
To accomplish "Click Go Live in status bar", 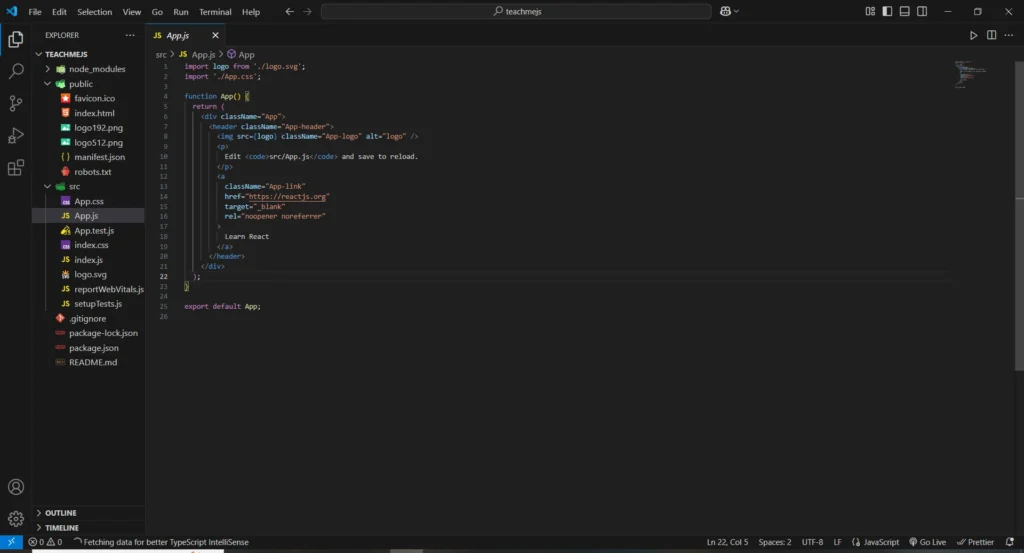I will pyautogui.click(x=927, y=542).
